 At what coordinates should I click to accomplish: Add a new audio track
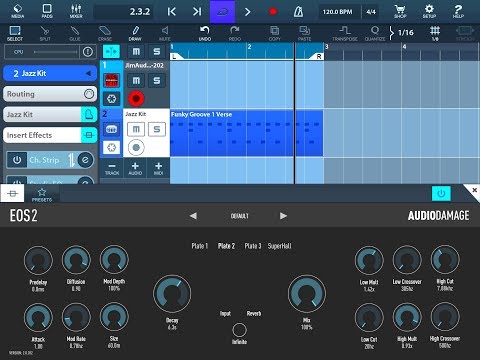[x=135, y=168]
